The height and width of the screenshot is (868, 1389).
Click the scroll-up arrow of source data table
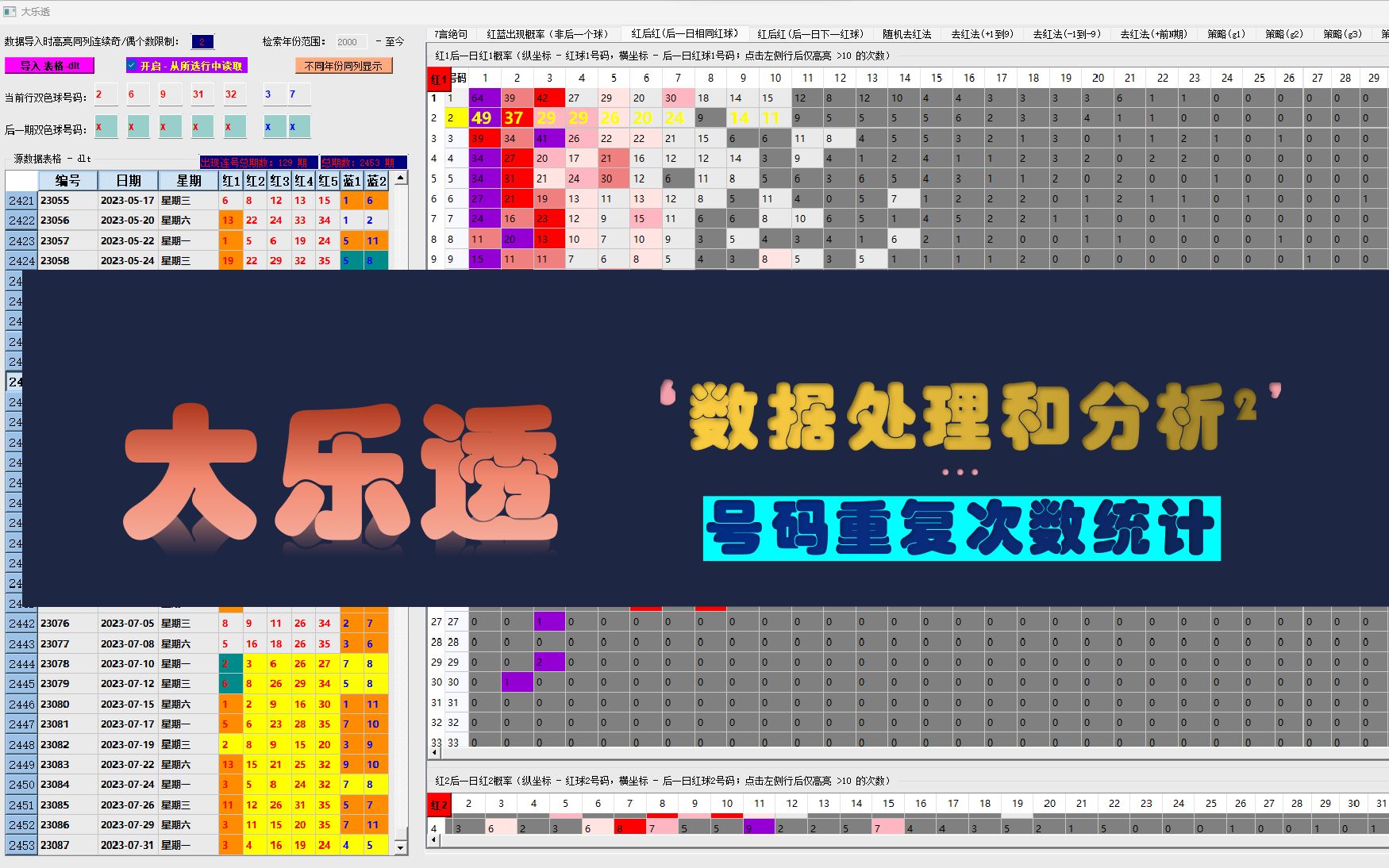tap(401, 179)
